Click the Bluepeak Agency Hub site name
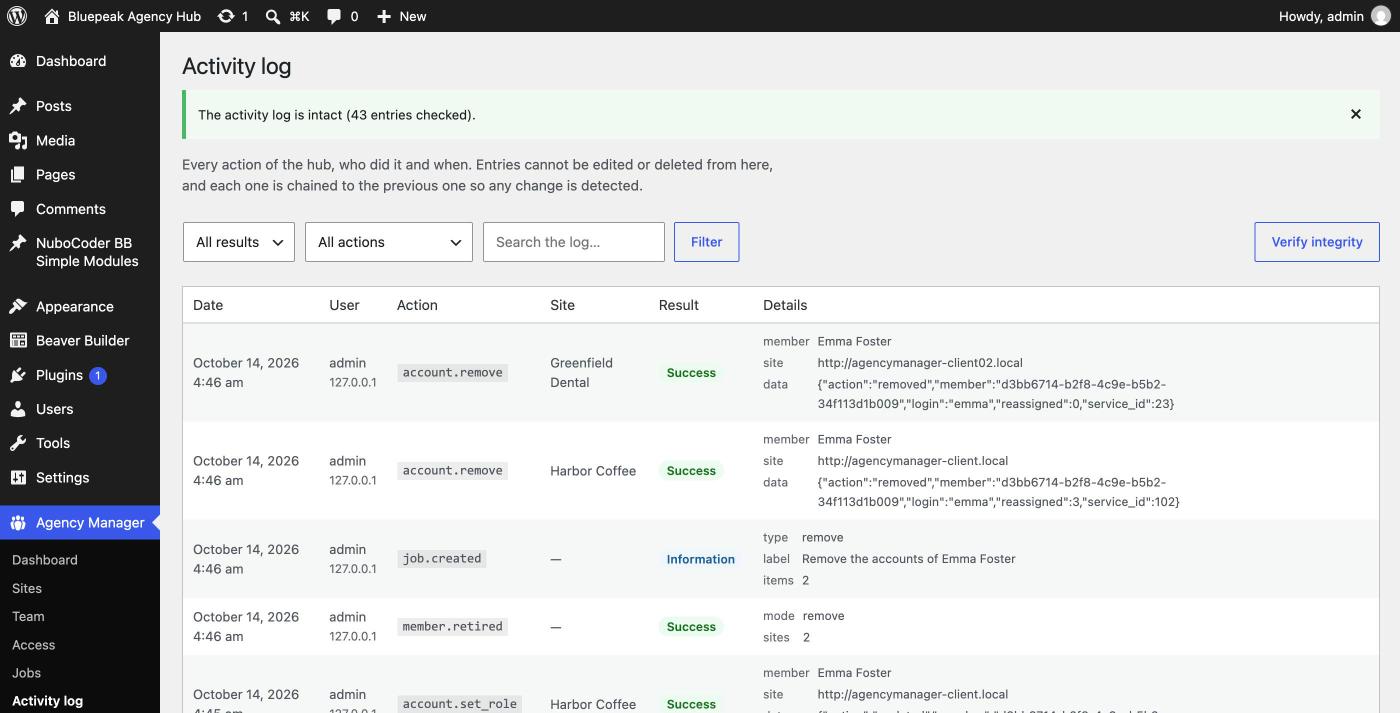Viewport: 1400px width, 713px height. click(x=134, y=16)
